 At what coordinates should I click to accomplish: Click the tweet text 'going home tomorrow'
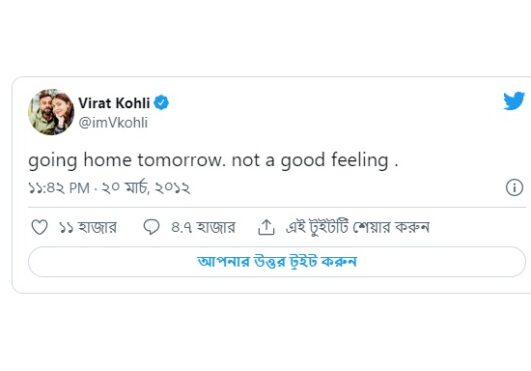pyautogui.click(x=127, y=160)
